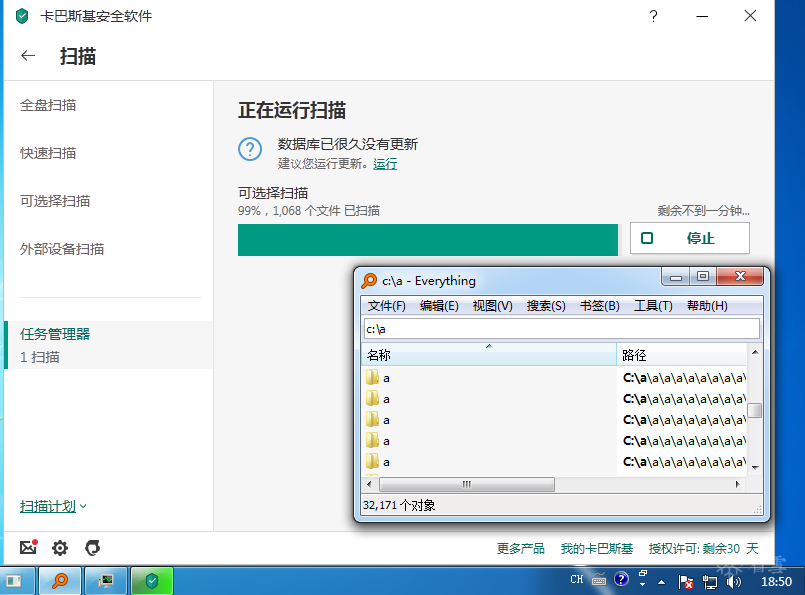Click the Everything horizontal scrollbar thumb
The image size is (805, 595).
coord(467,484)
